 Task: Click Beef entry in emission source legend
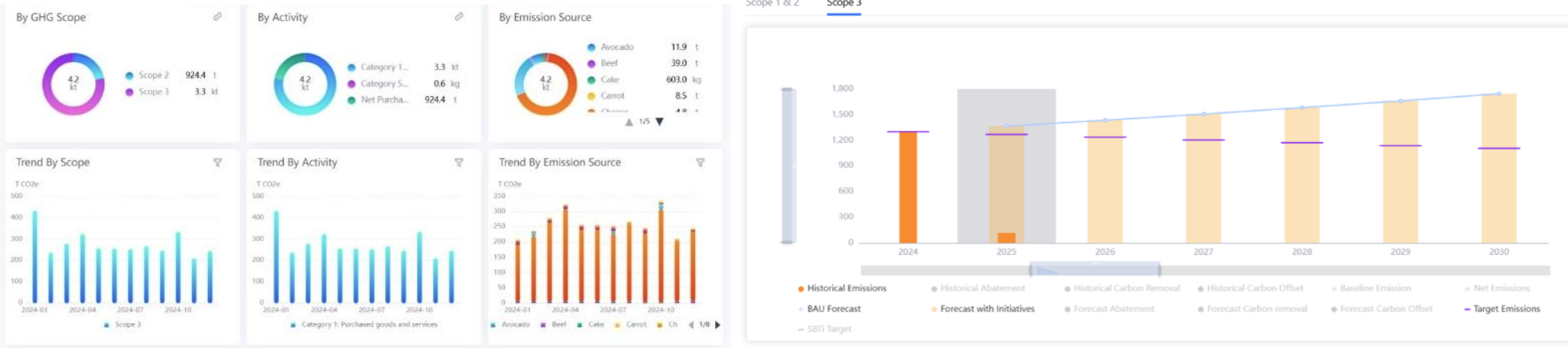pyautogui.click(x=609, y=64)
